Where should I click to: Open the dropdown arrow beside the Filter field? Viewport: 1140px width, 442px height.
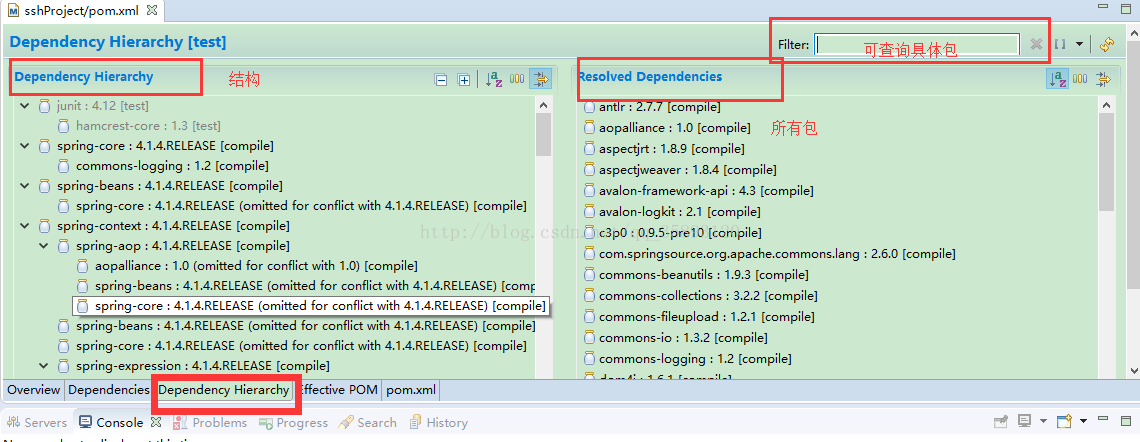pos(1079,44)
